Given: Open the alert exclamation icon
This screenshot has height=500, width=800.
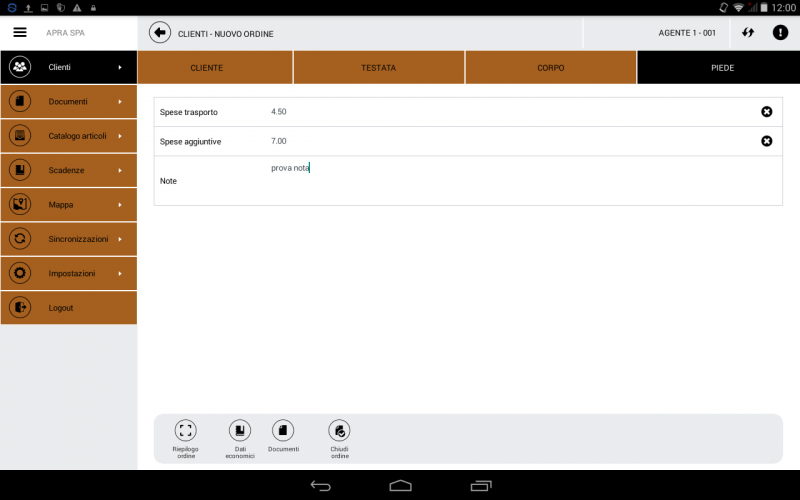Looking at the screenshot, I should (780, 32).
